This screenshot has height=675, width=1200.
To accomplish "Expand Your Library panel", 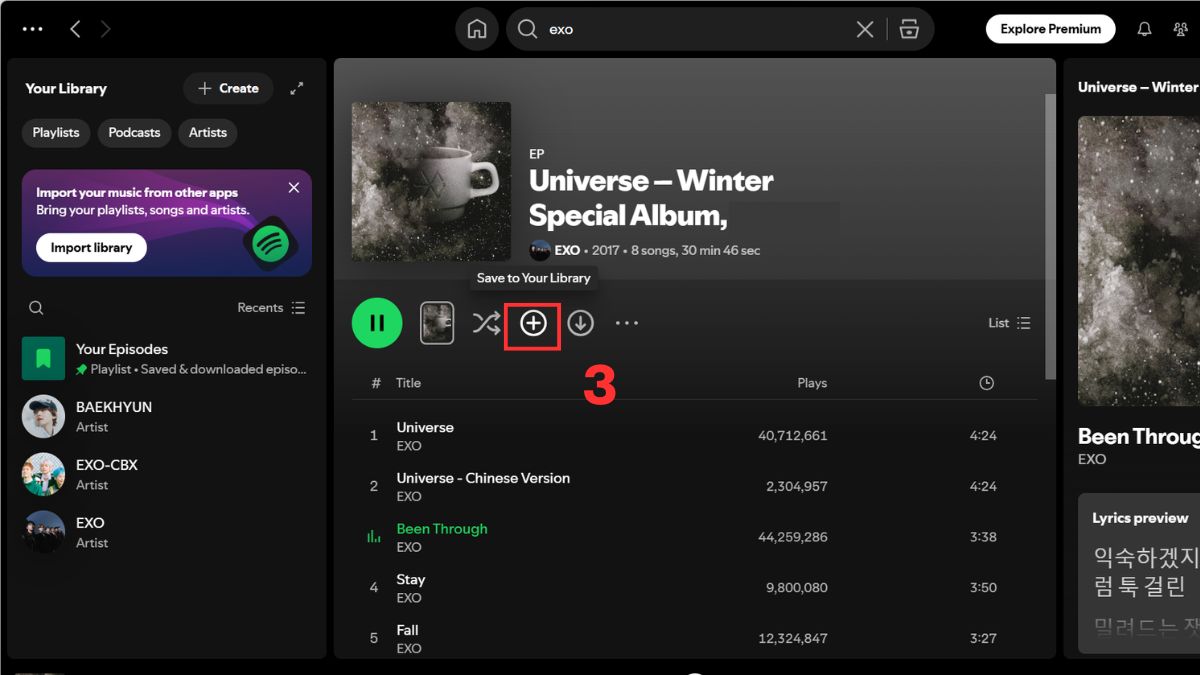I will click(297, 88).
